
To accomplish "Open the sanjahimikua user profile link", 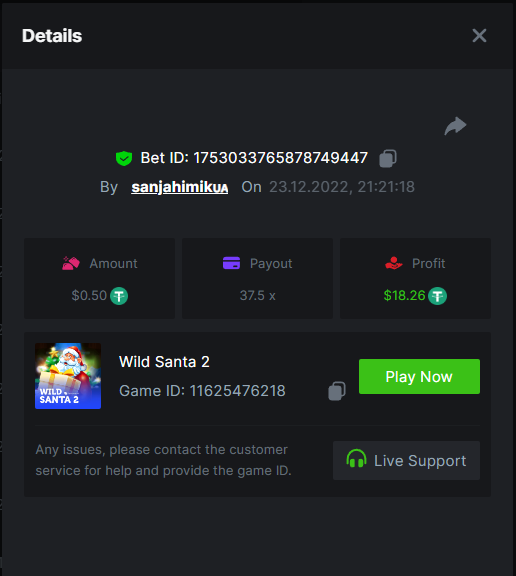I will 180,187.
